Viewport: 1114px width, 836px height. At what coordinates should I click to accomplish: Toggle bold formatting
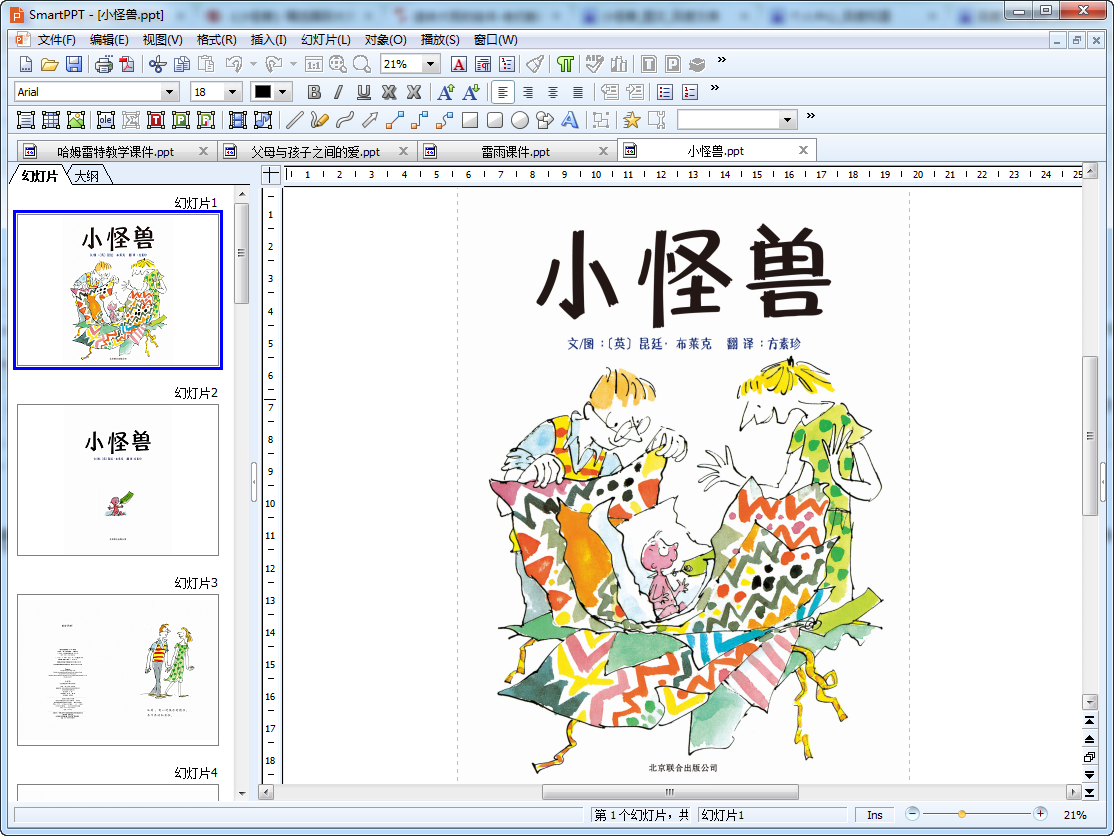pos(314,92)
